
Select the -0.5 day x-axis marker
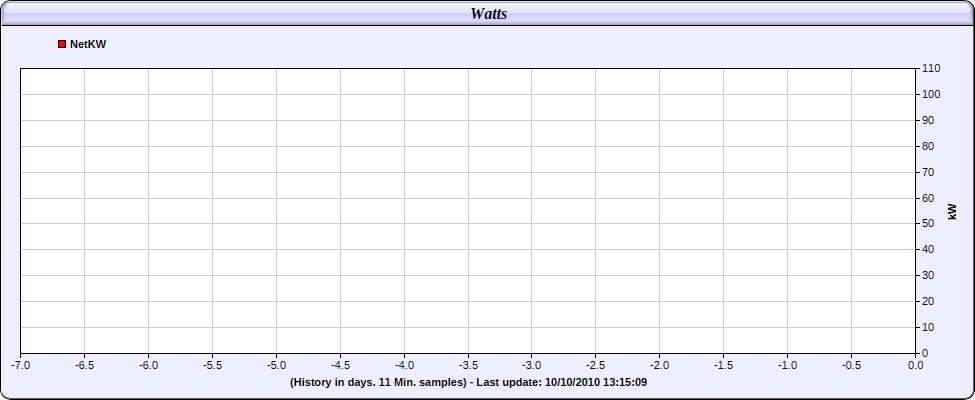click(852, 365)
